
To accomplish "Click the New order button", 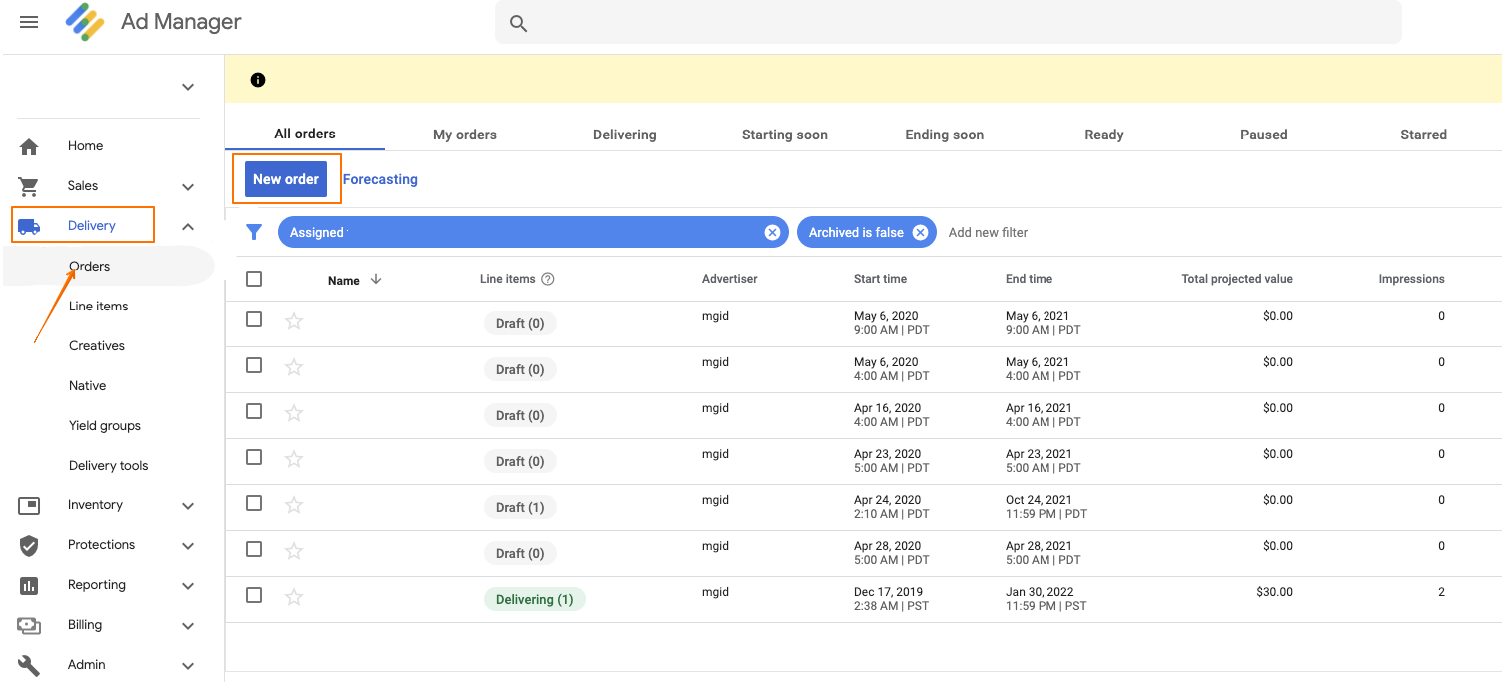I will pyautogui.click(x=286, y=179).
